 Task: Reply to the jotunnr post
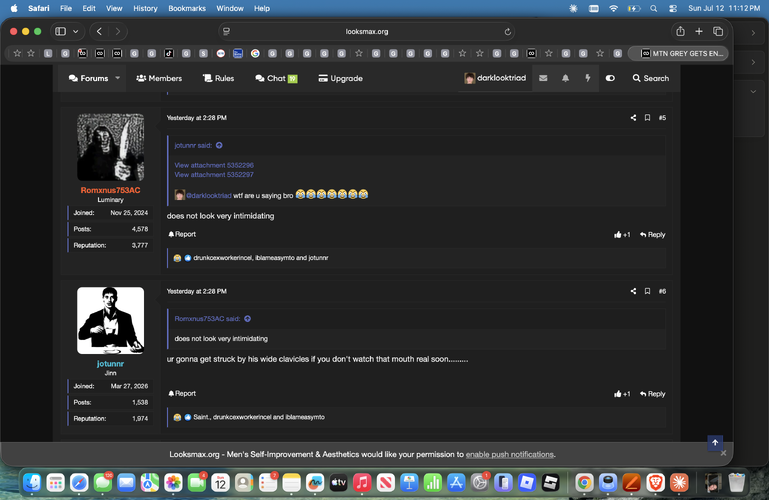tap(652, 394)
